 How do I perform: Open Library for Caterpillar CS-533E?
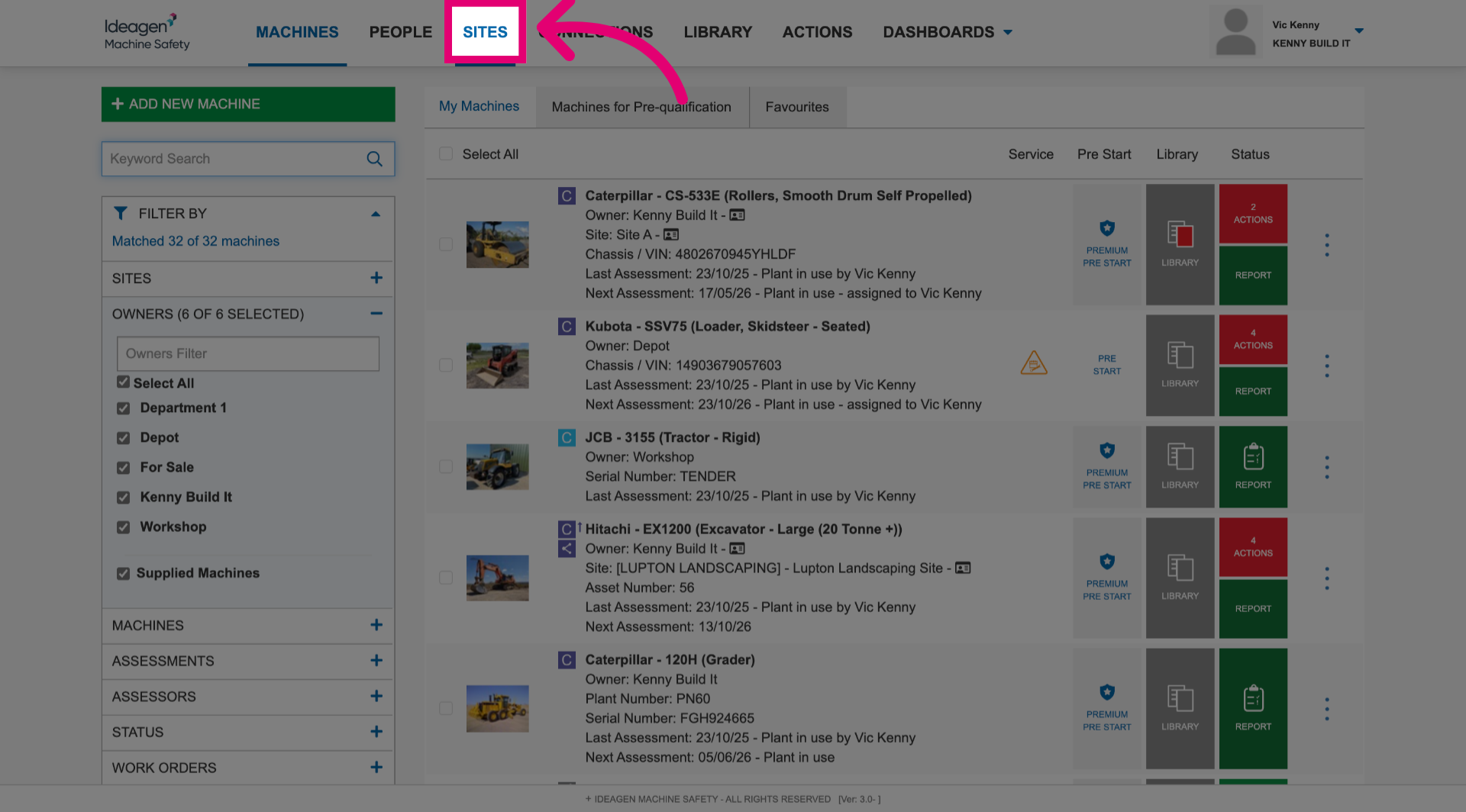pyautogui.click(x=1180, y=244)
